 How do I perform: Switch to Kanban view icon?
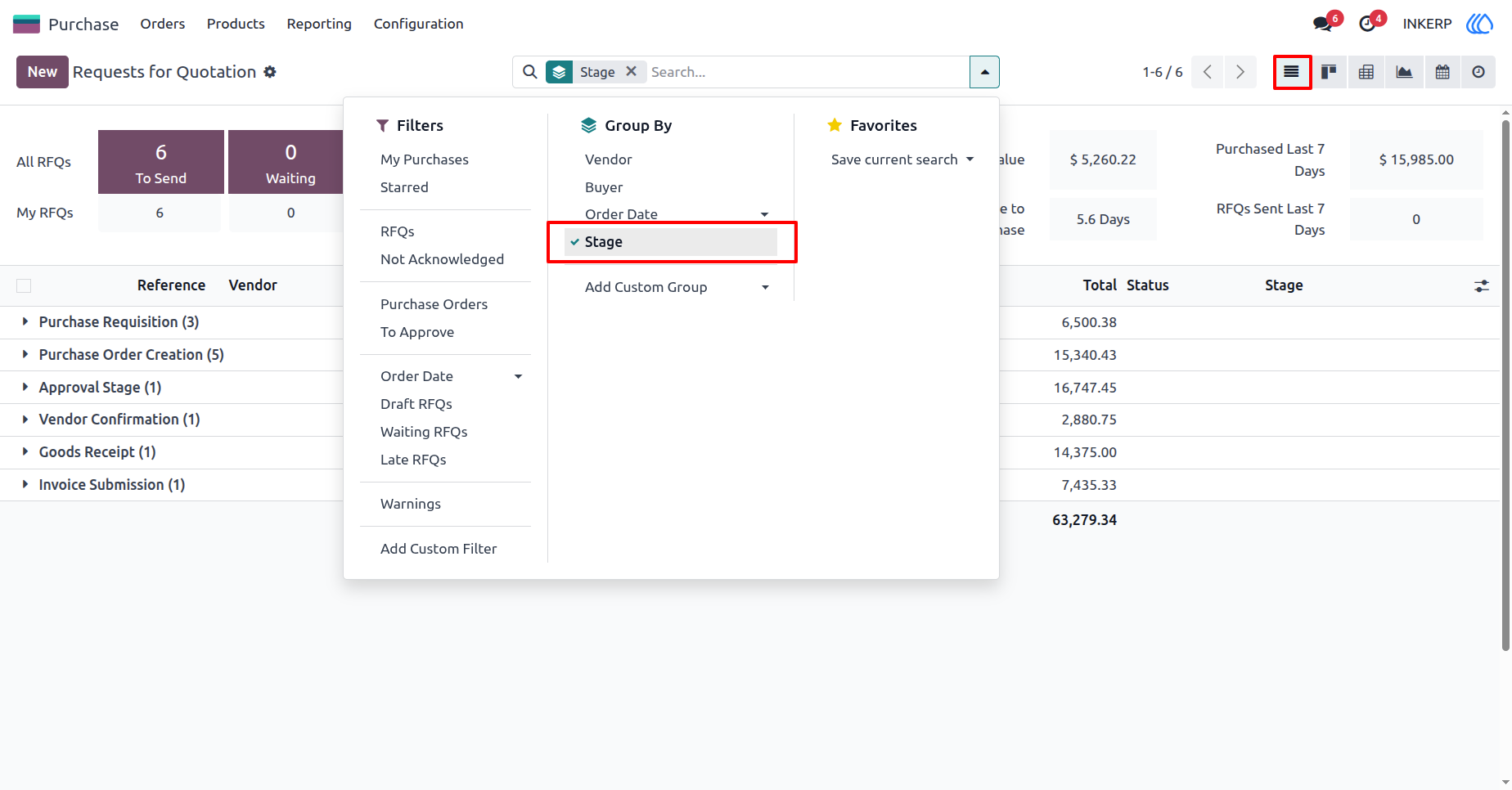(x=1329, y=72)
